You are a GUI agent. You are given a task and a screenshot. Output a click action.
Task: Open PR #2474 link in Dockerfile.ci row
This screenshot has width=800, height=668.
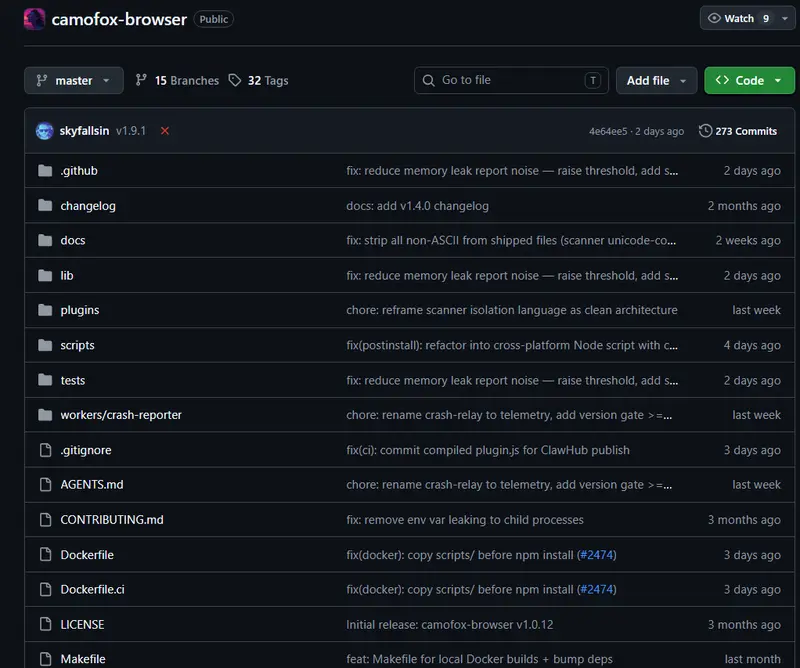click(596, 589)
